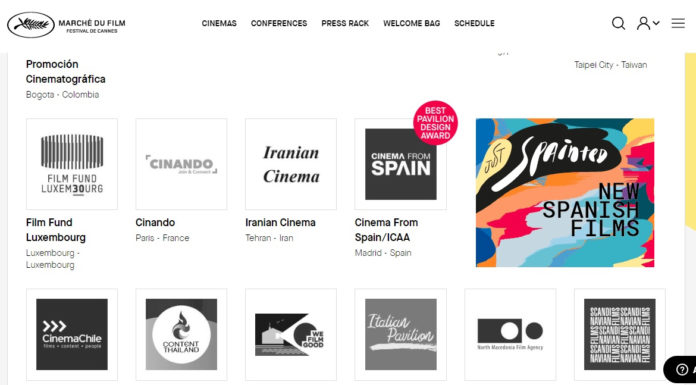Viewport: 696px width, 385px height.
Task: Open the hamburger menu icon
Action: [x=678, y=23]
